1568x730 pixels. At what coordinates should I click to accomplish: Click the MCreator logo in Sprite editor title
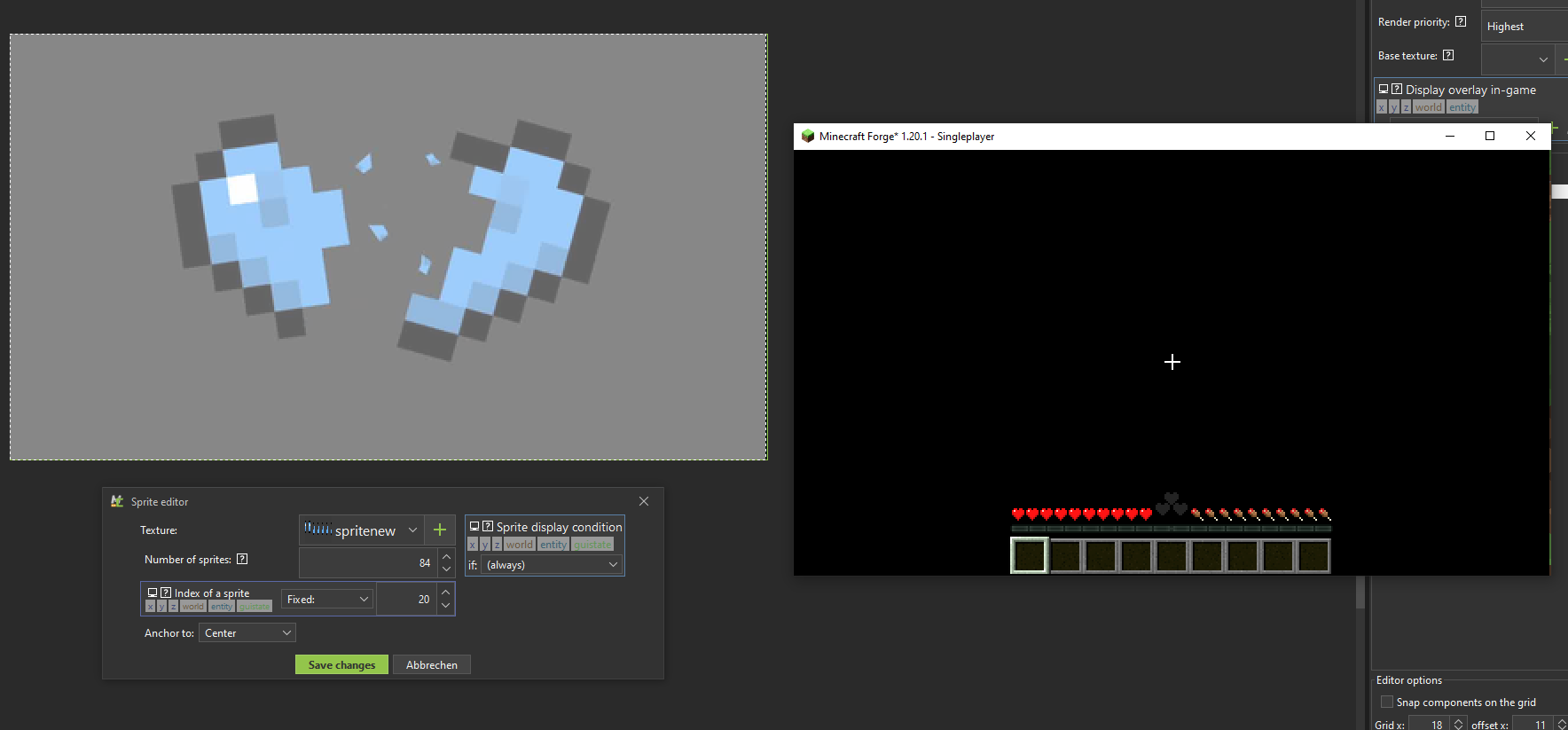pyautogui.click(x=117, y=501)
